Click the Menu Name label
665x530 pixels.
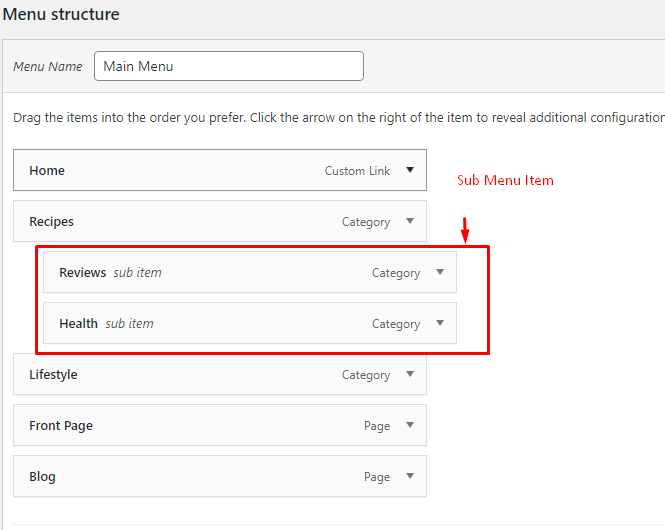pos(48,67)
